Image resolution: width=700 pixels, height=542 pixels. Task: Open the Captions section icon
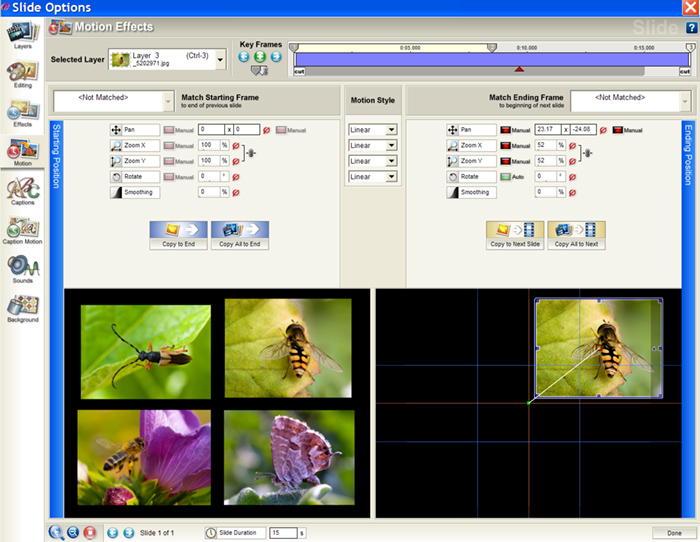coord(22,190)
